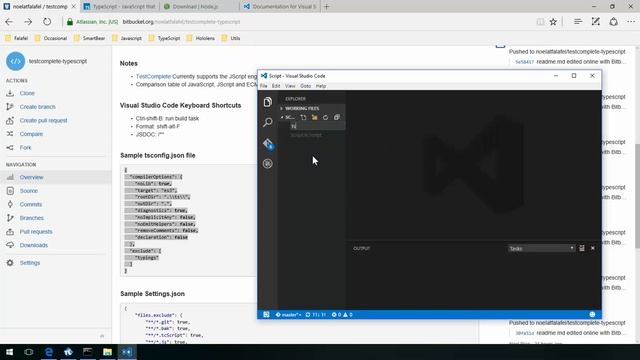Open Branches in Bitbucket navigation
The width and height of the screenshot is (640, 360).
[x=31, y=218]
